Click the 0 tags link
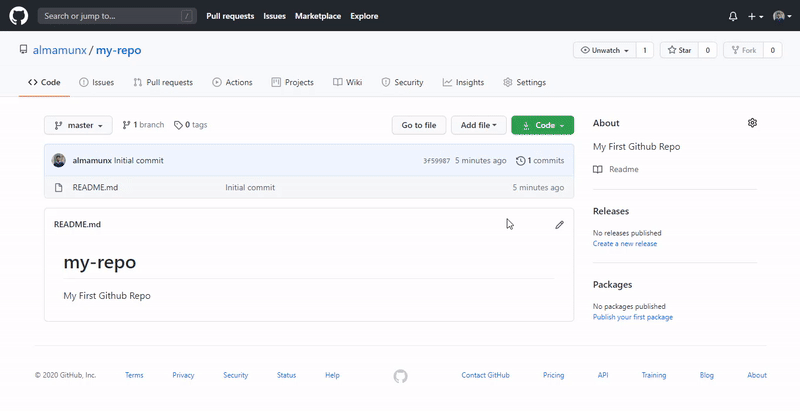The image size is (800, 411). pos(191,125)
